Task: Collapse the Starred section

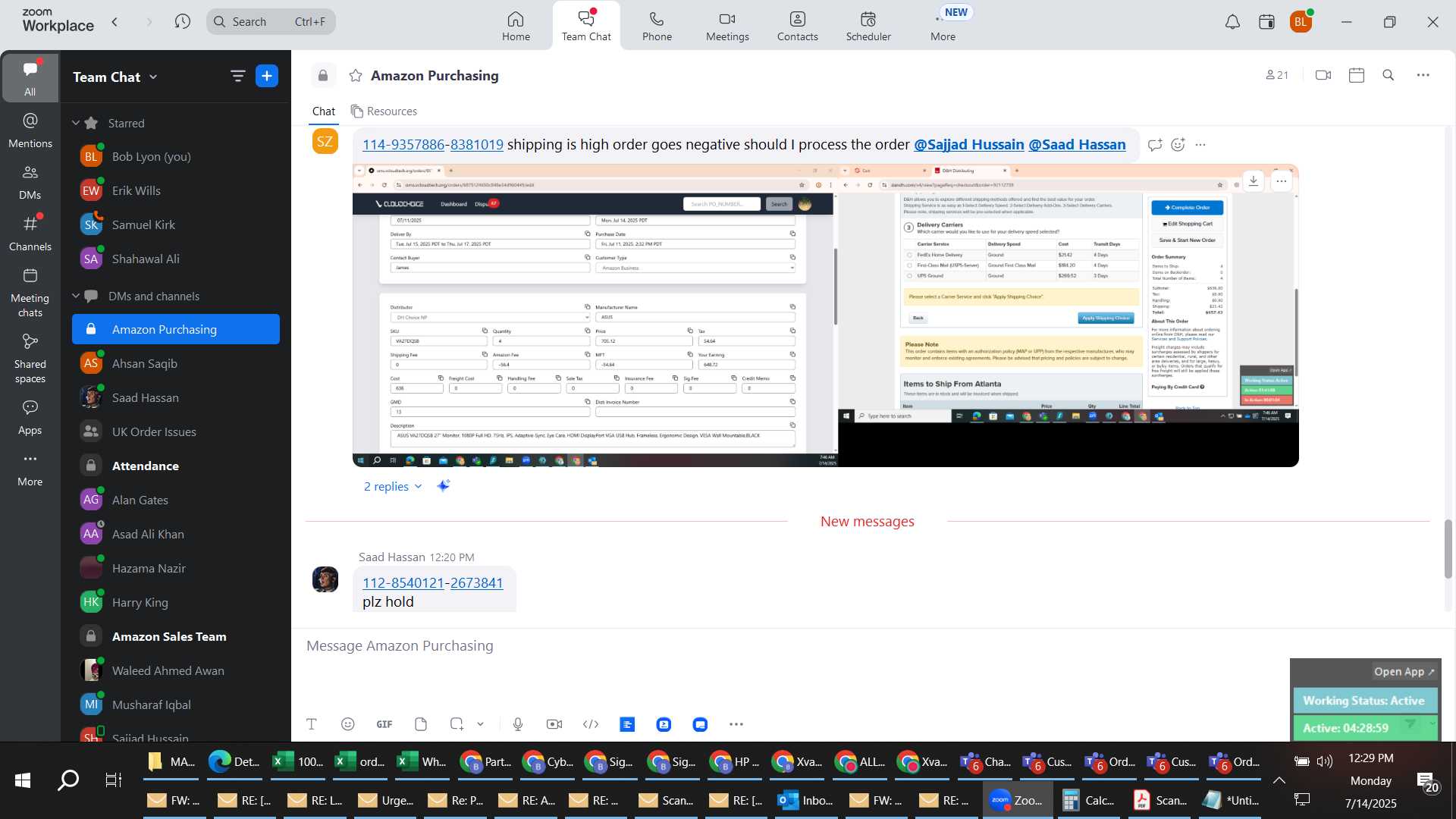Action: coord(75,123)
